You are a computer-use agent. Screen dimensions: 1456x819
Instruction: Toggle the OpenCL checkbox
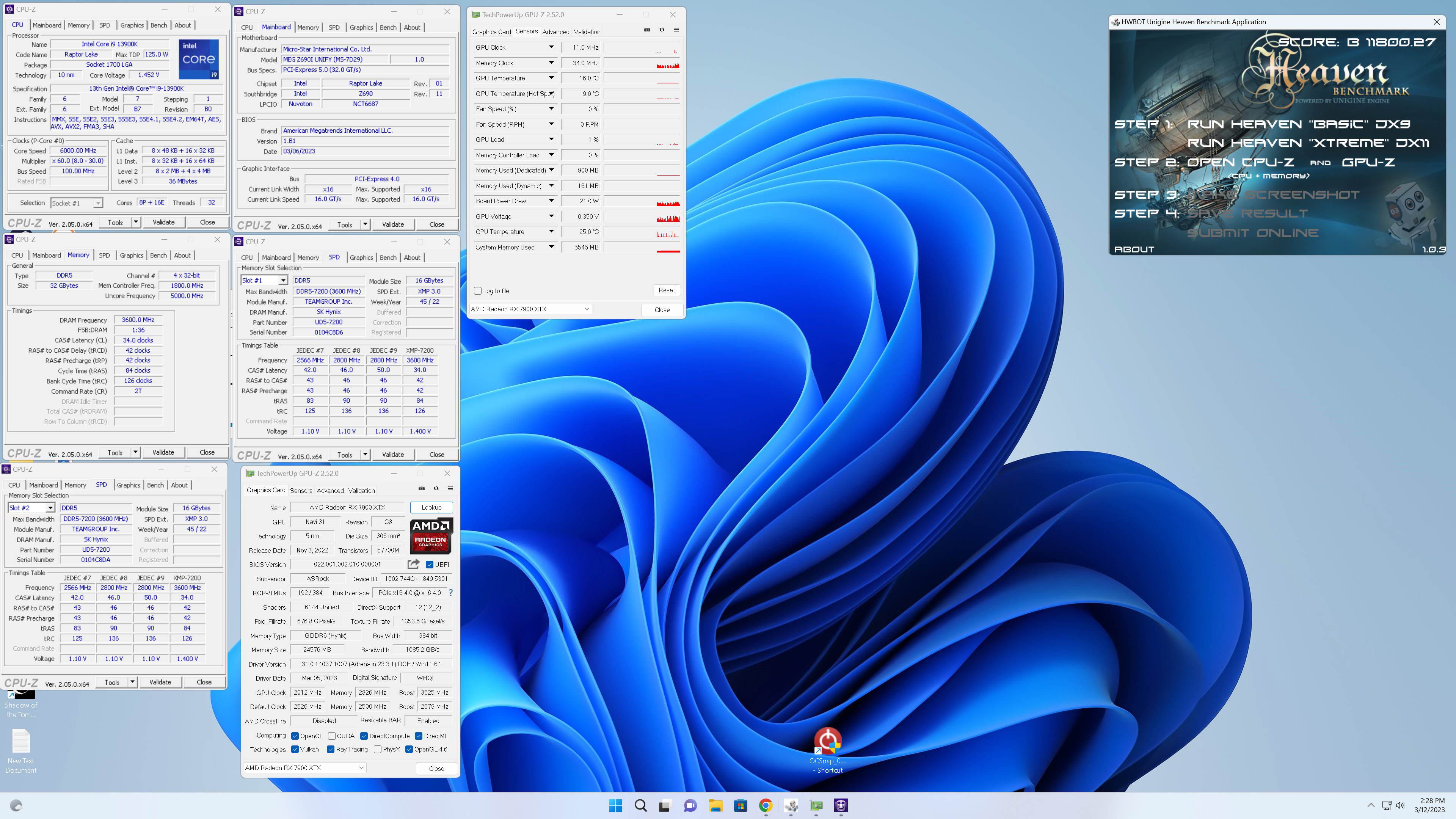(x=295, y=736)
